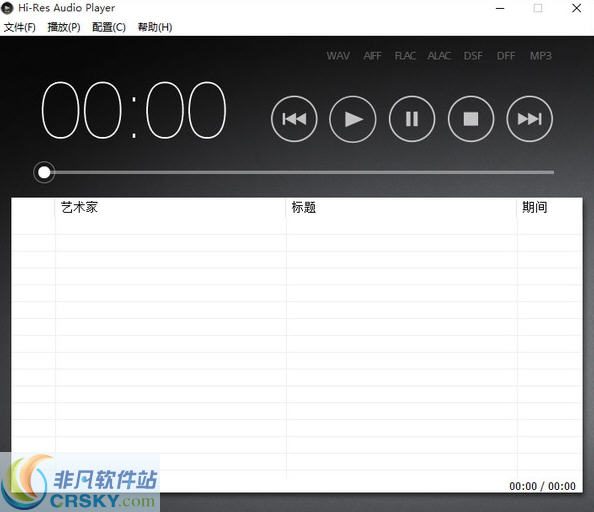This screenshot has height=512, width=594.
Task: Click the 00:00 / 00:00 playlist duration text
Action: click(x=542, y=486)
